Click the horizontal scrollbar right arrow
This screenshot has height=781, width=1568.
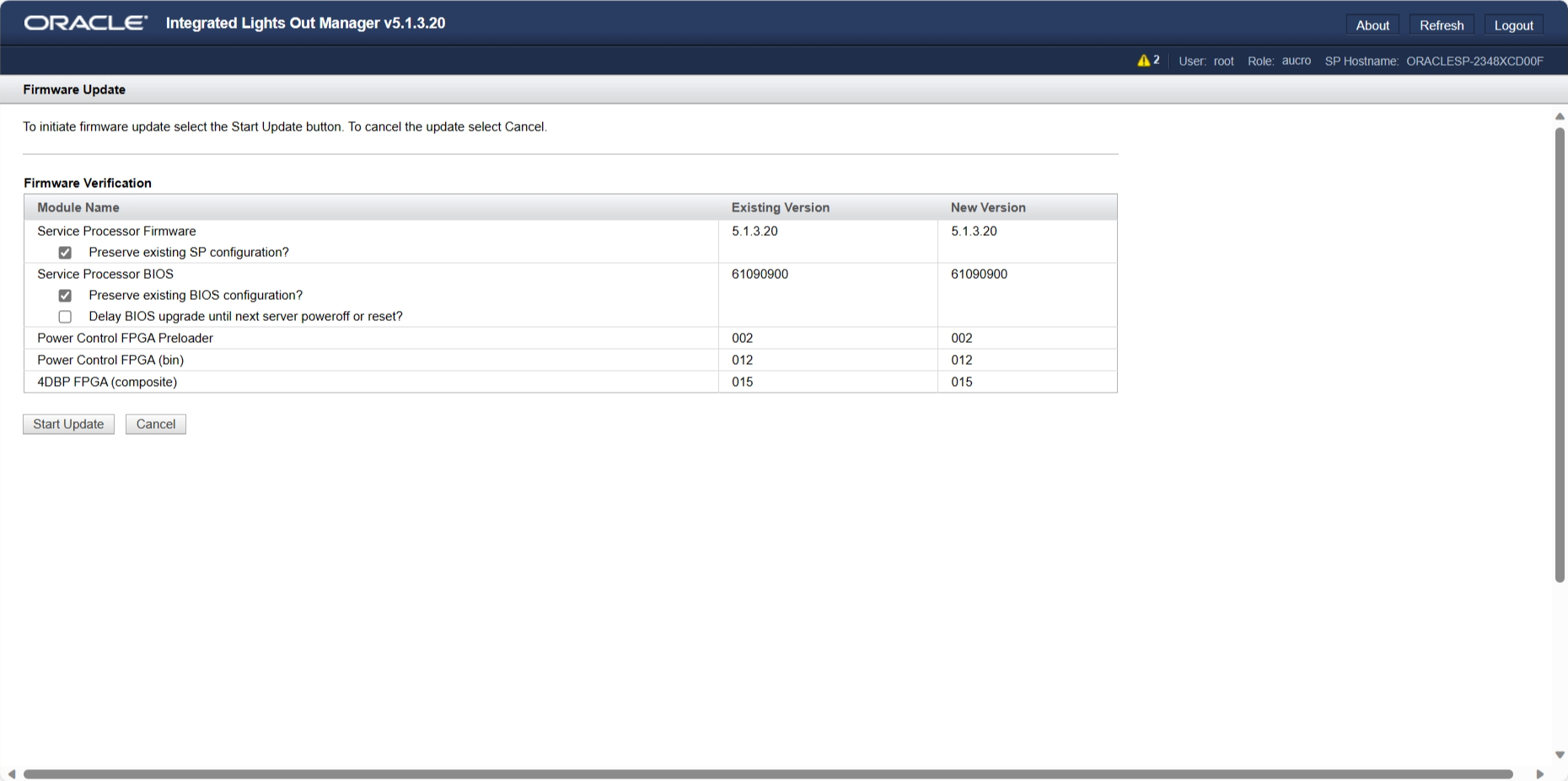(x=1540, y=774)
